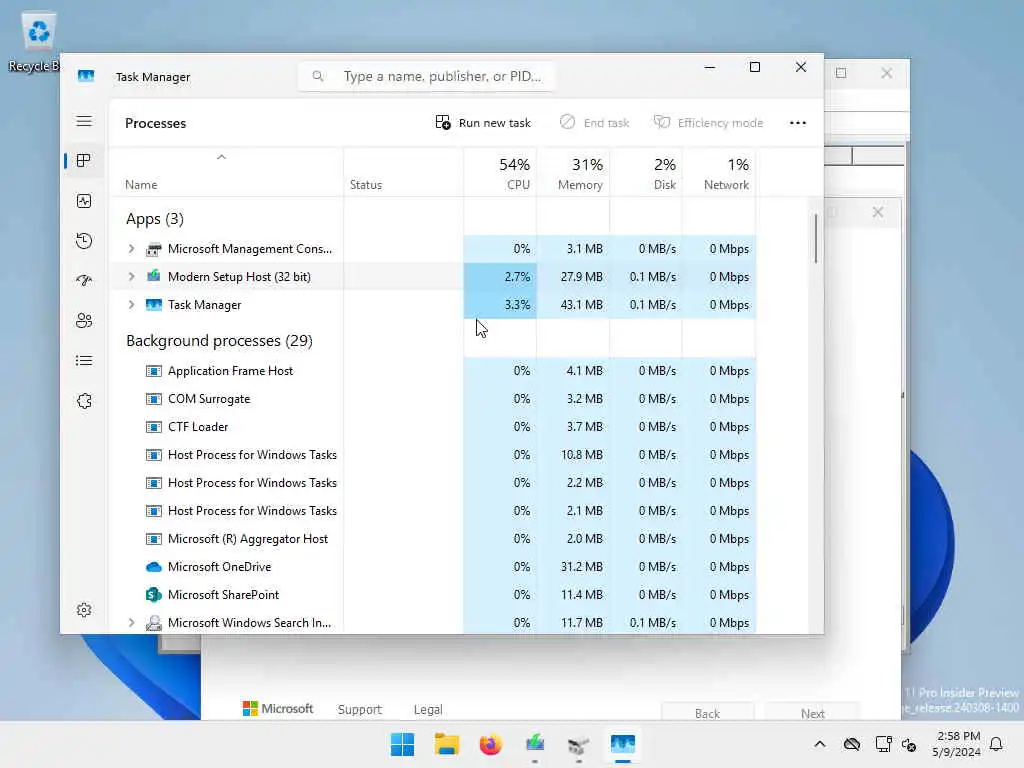This screenshot has width=1024, height=768.
Task: Click the Processes list vertical scrollbar thumb
Action: pos(816,239)
